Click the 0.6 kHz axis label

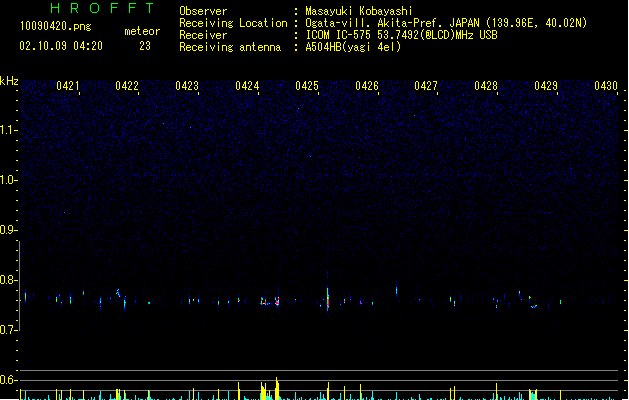[8, 380]
